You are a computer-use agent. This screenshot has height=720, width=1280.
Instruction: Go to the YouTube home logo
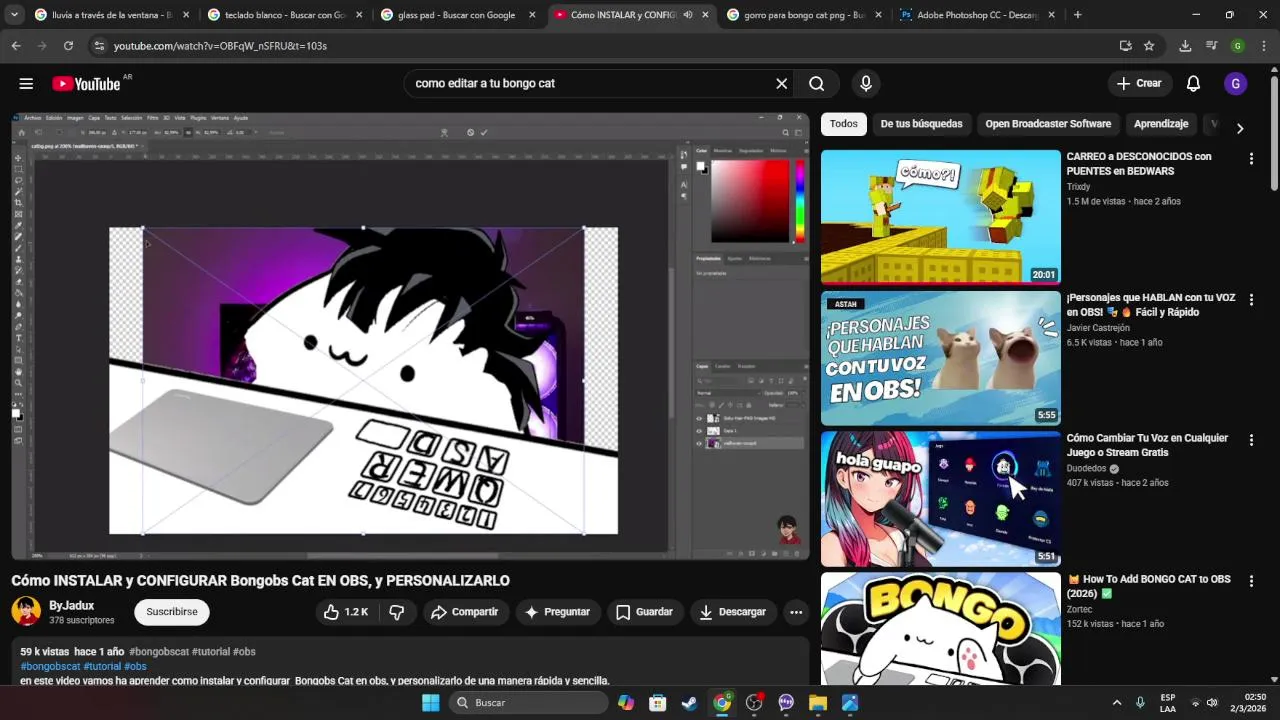point(86,84)
